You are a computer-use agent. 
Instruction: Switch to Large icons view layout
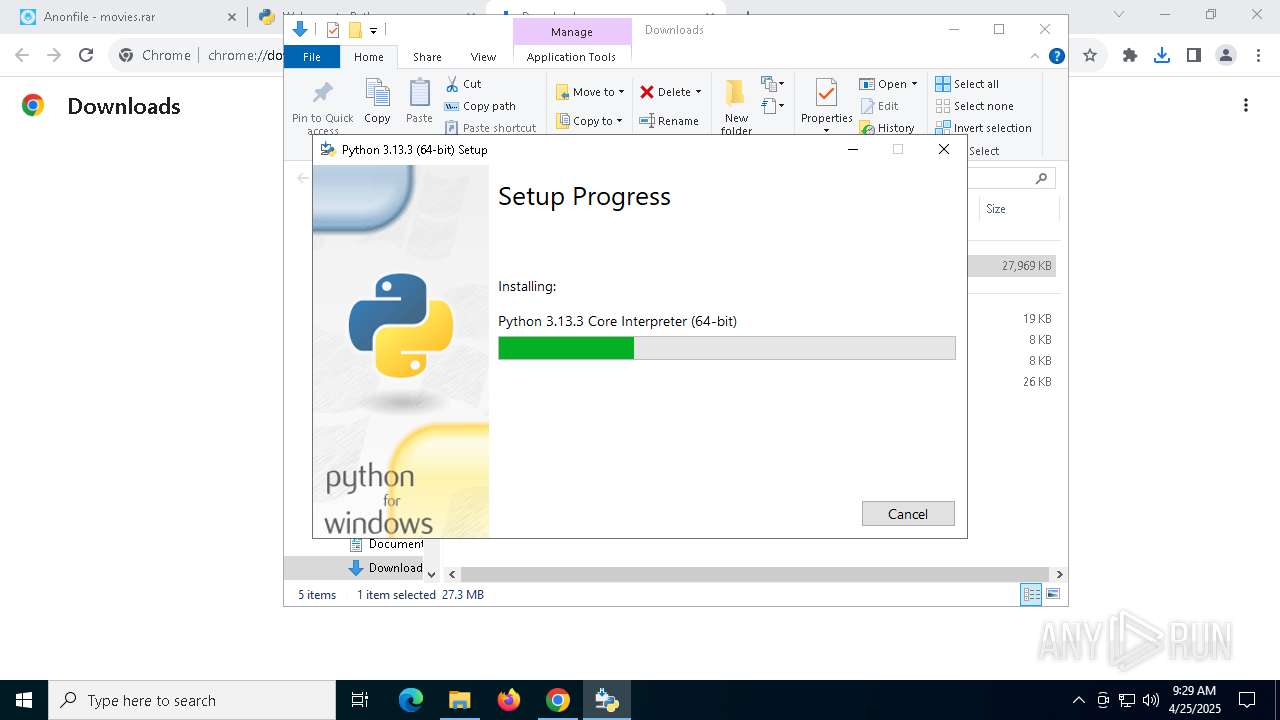[x=1053, y=594]
